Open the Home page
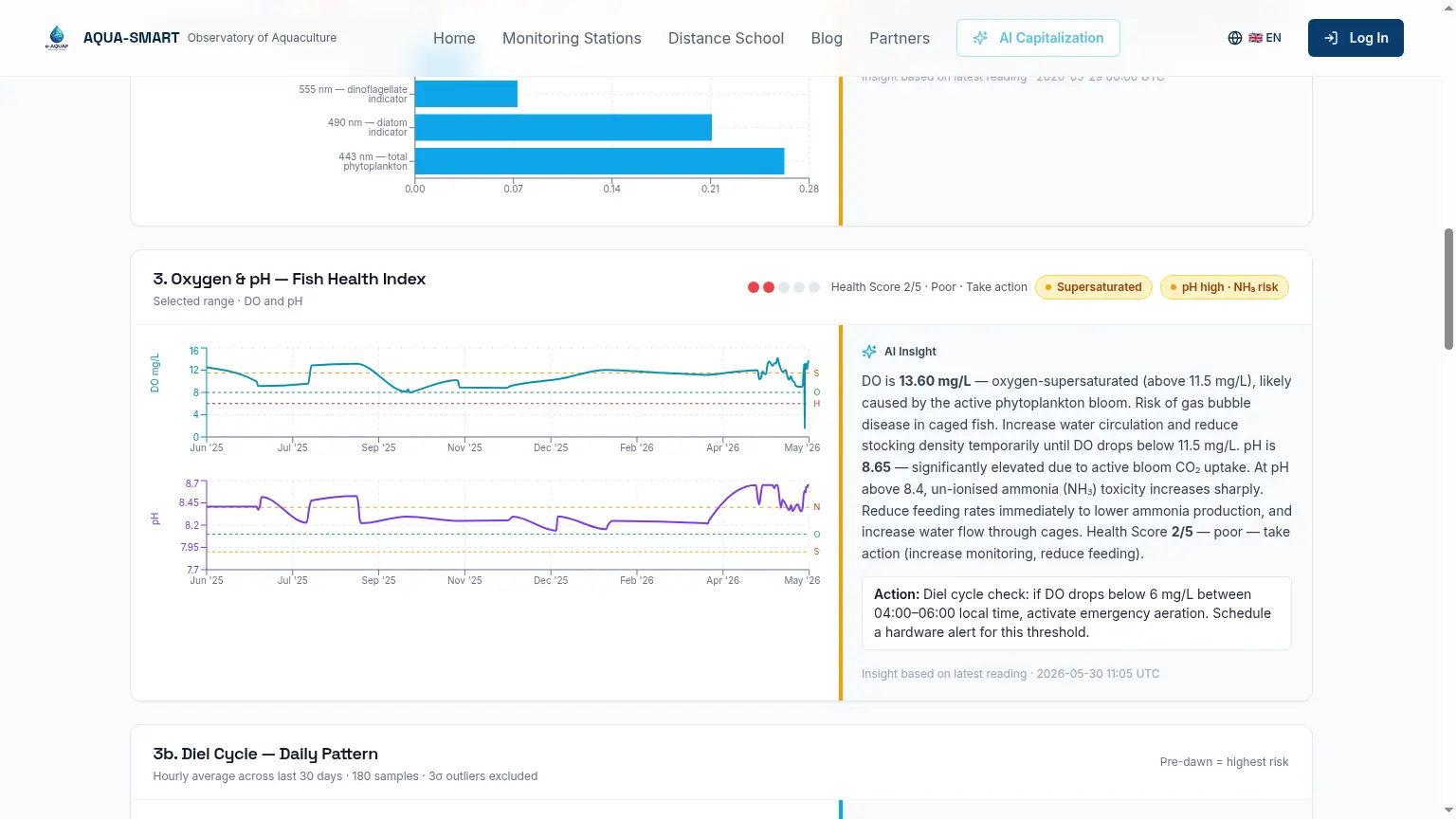 (x=454, y=38)
